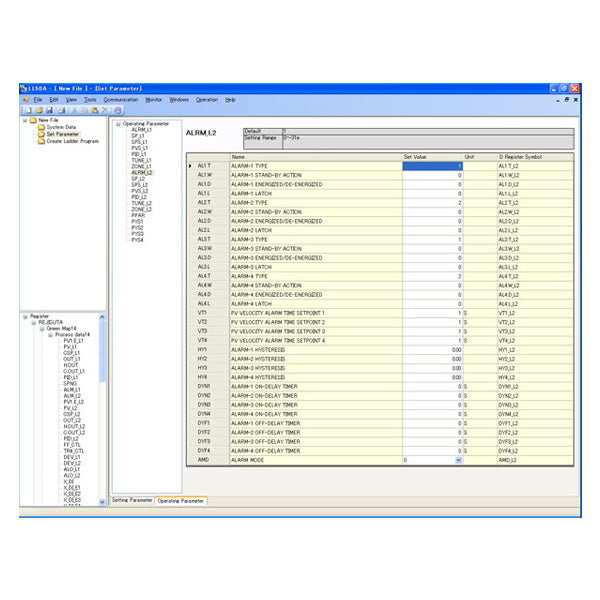The height and width of the screenshot is (600, 600).
Task: Select the Set Parameter folder
Action: [x=41, y=134]
